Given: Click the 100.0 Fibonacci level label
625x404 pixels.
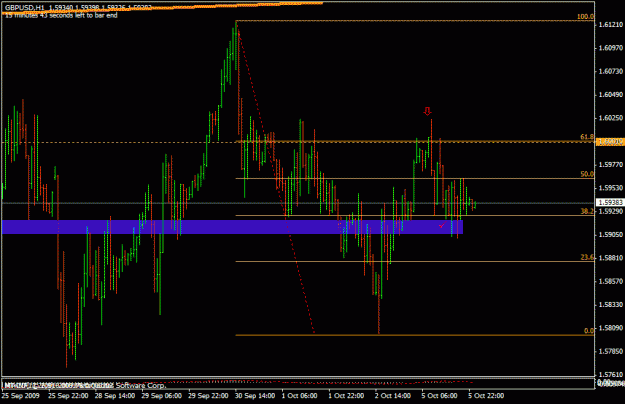Looking at the screenshot, I should tap(585, 17).
